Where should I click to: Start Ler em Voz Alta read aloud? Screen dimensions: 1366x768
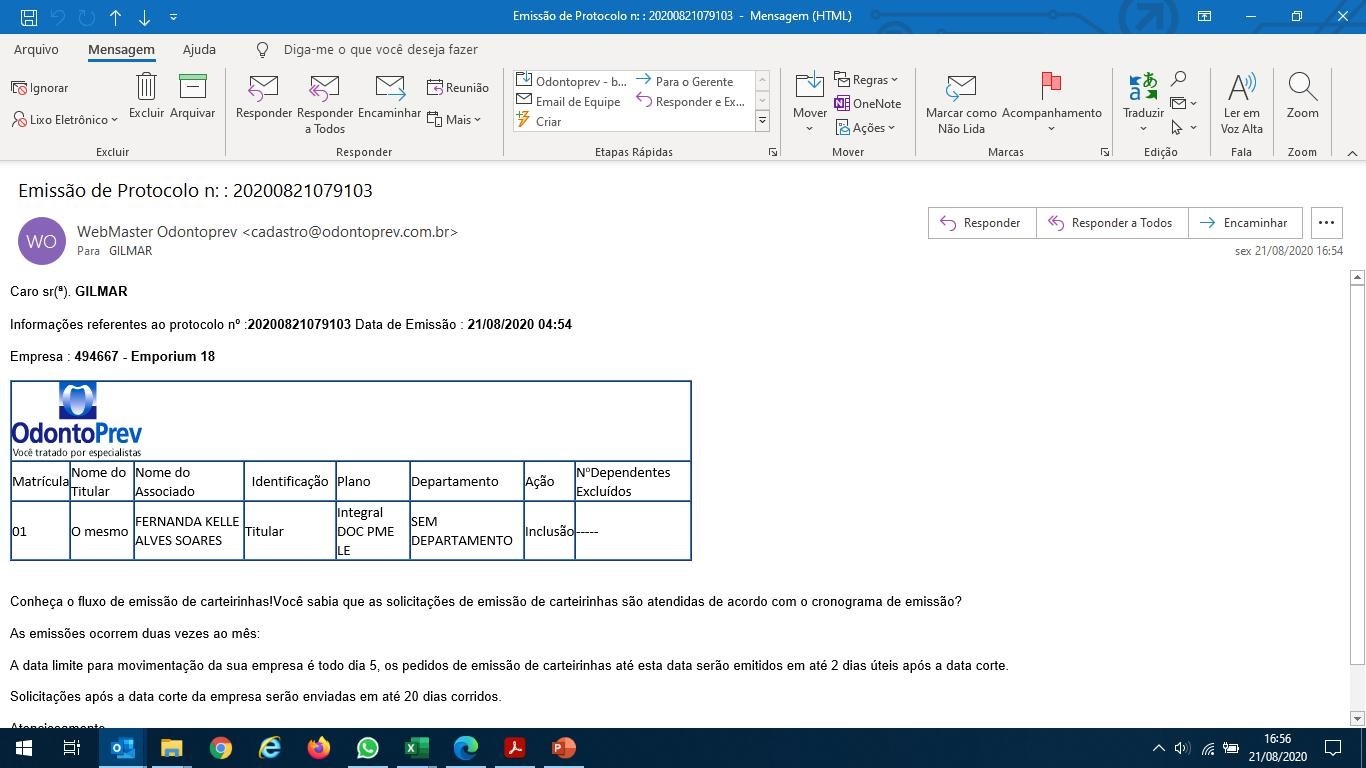tap(1241, 88)
